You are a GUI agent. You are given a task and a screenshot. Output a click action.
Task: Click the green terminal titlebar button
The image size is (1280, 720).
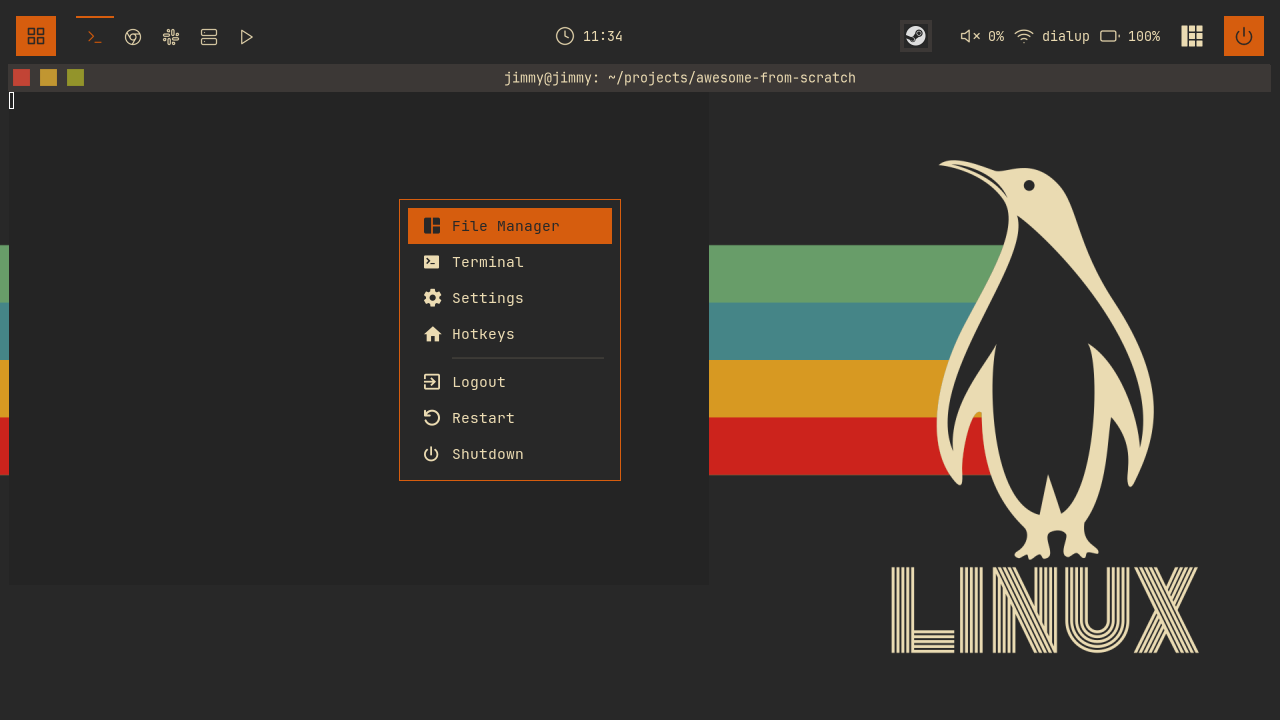click(75, 78)
